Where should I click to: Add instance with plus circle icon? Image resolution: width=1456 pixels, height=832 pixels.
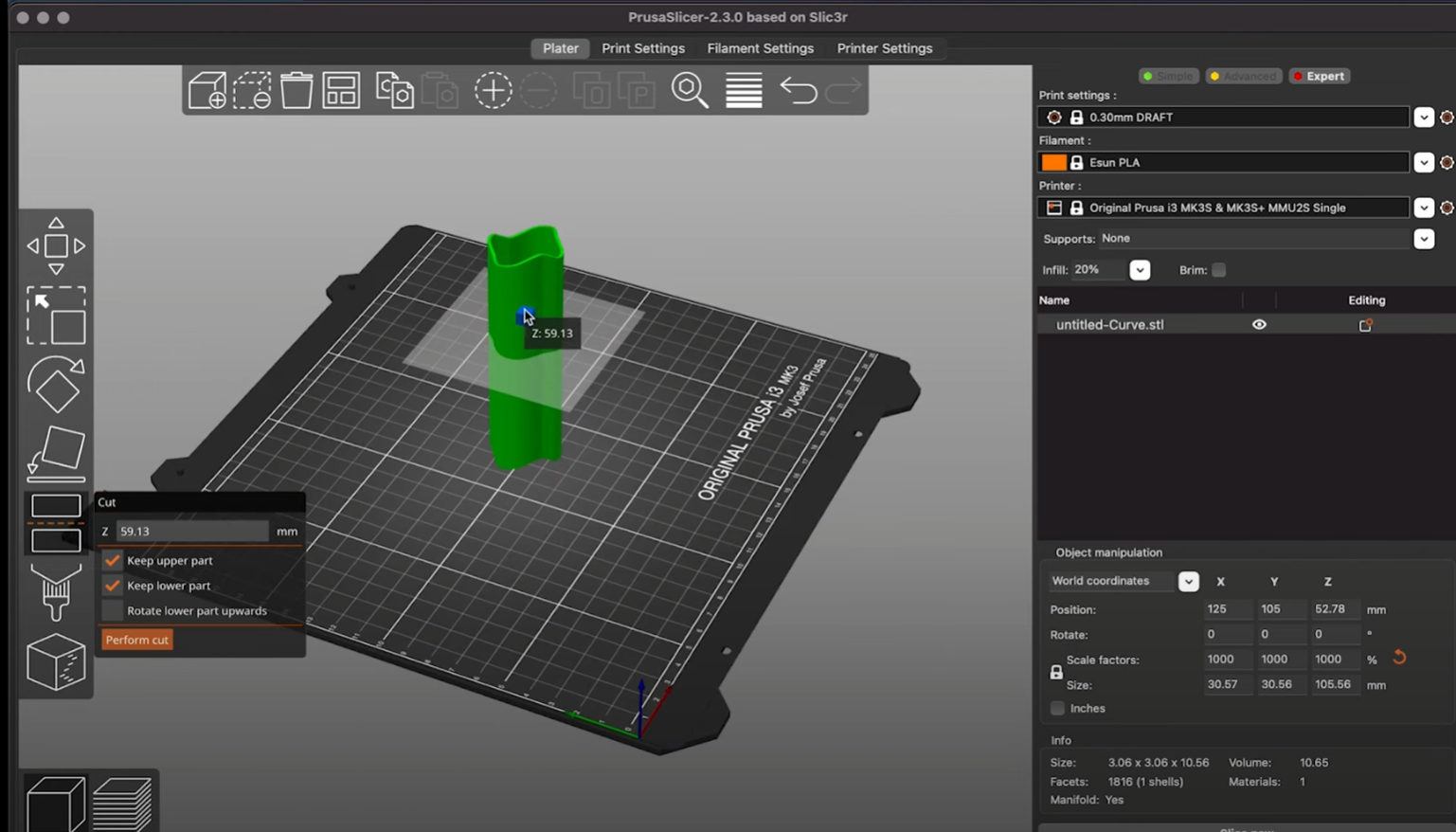tap(493, 91)
